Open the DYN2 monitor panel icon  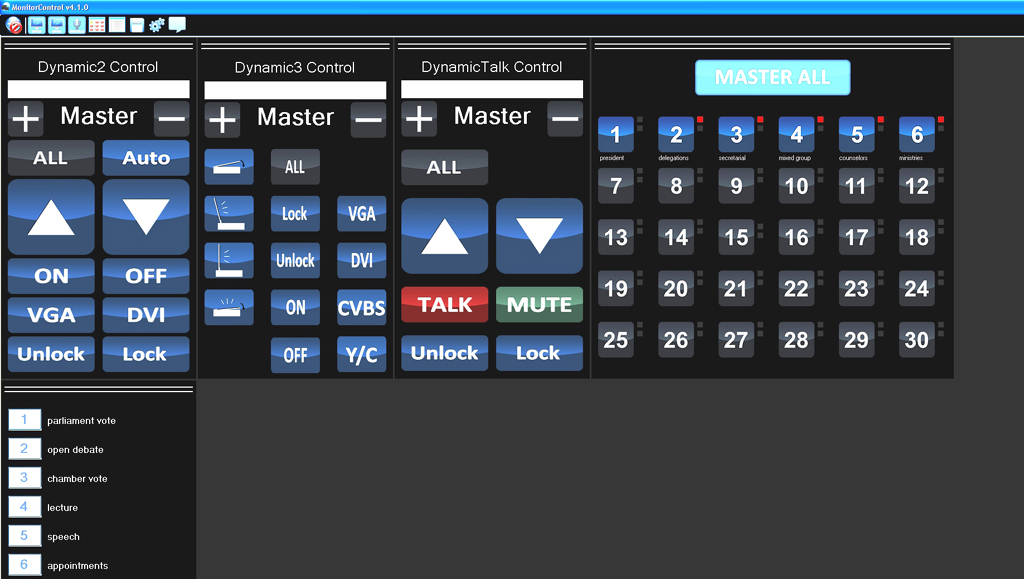point(36,25)
